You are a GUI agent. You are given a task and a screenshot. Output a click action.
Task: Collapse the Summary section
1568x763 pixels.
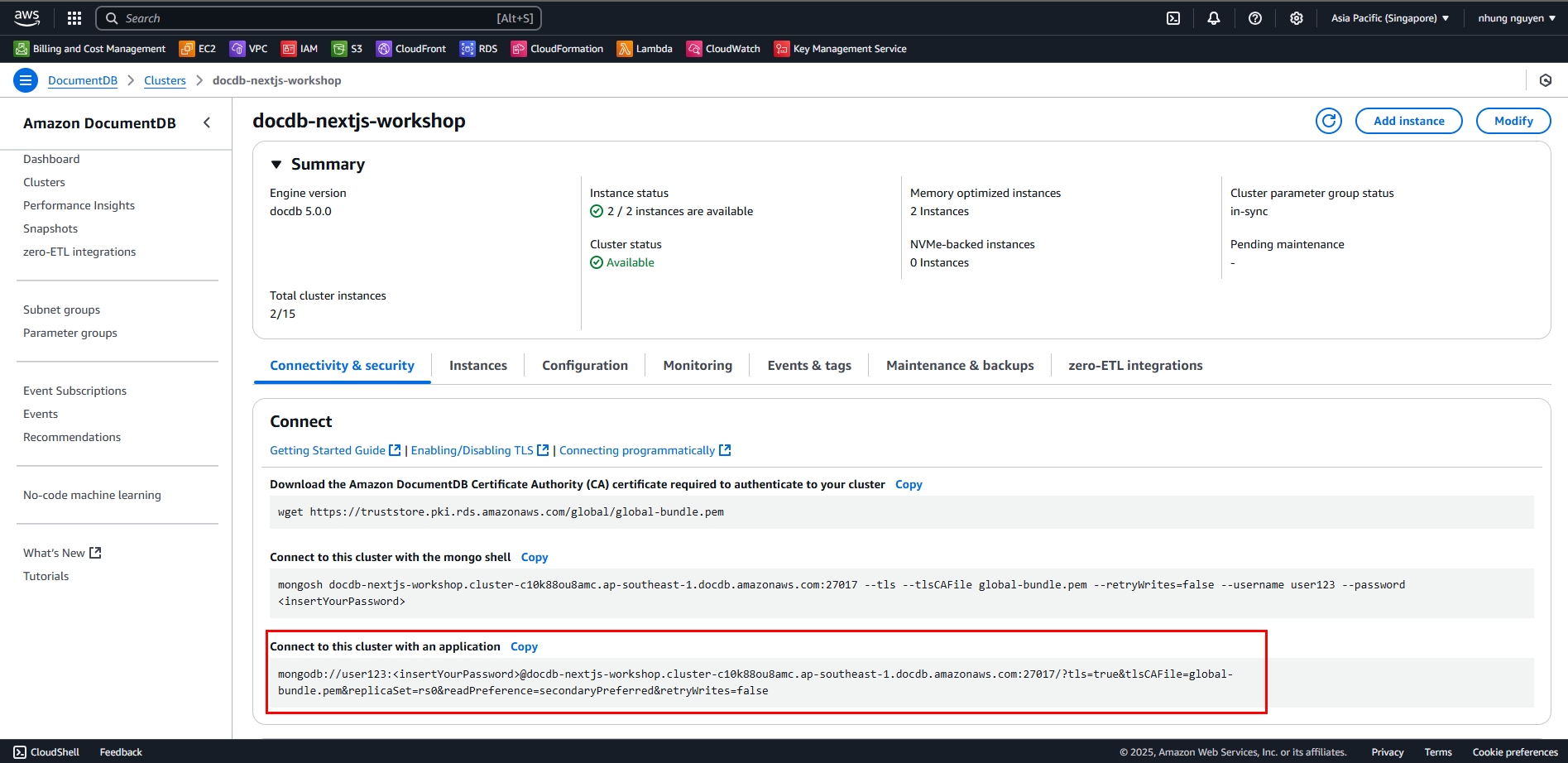276,165
